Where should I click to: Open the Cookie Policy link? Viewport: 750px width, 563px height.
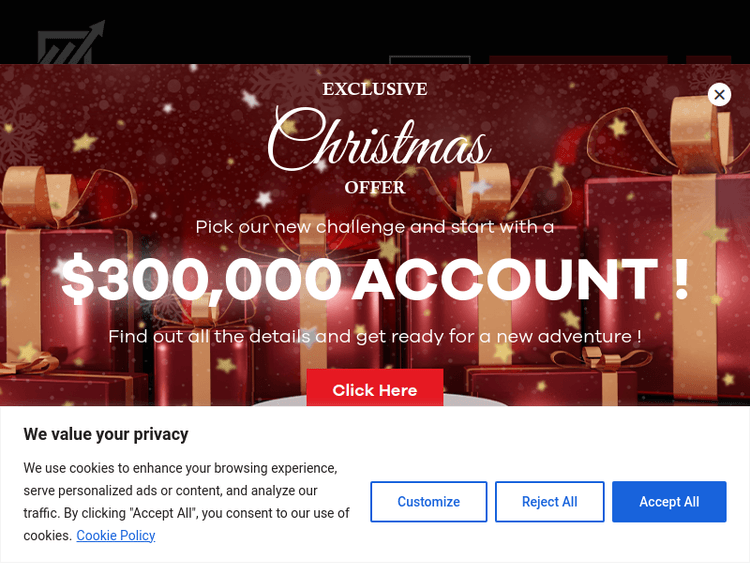(x=116, y=535)
